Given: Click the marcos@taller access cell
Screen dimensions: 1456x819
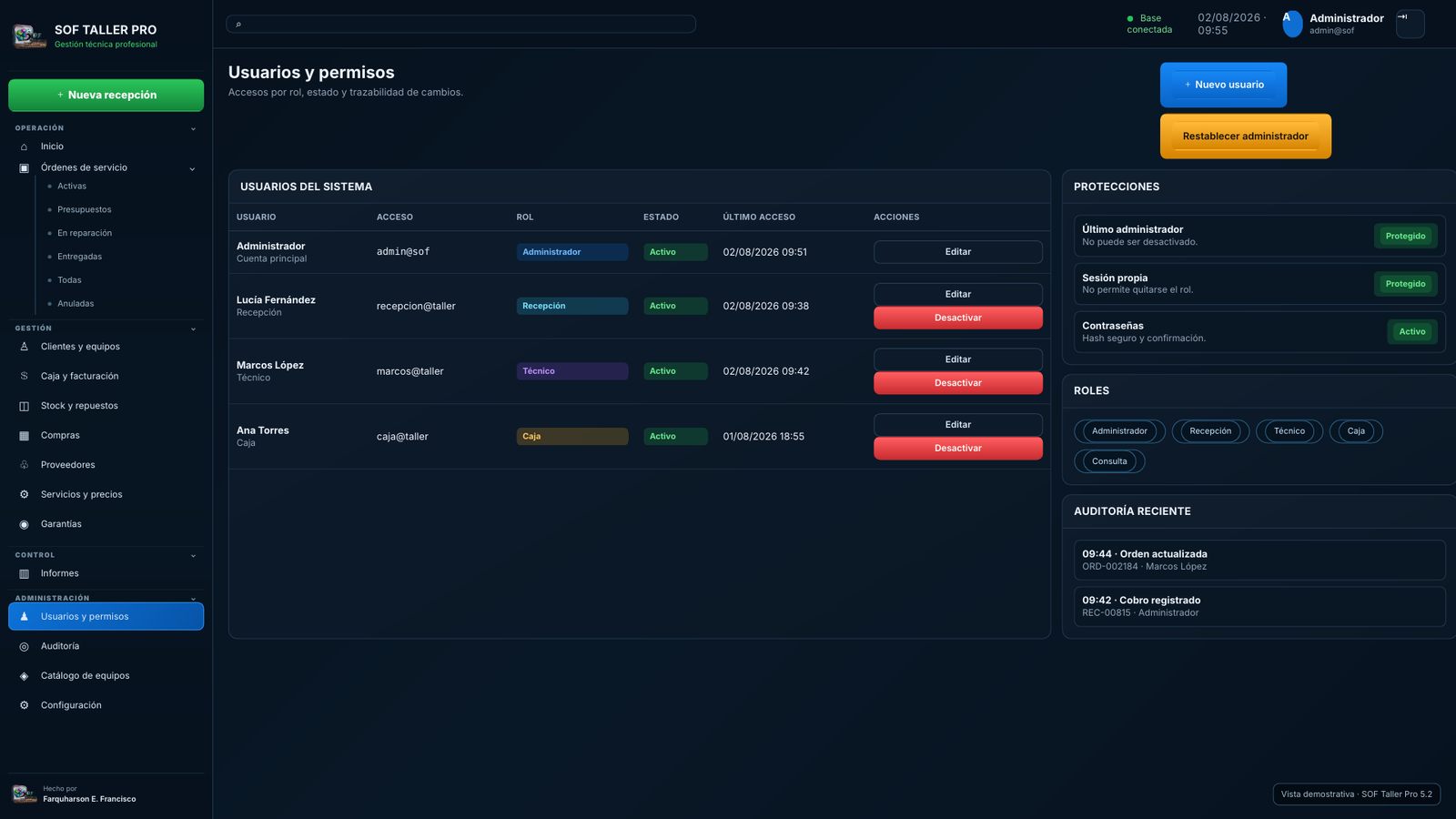Looking at the screenshot, I should tap(410, 371).
